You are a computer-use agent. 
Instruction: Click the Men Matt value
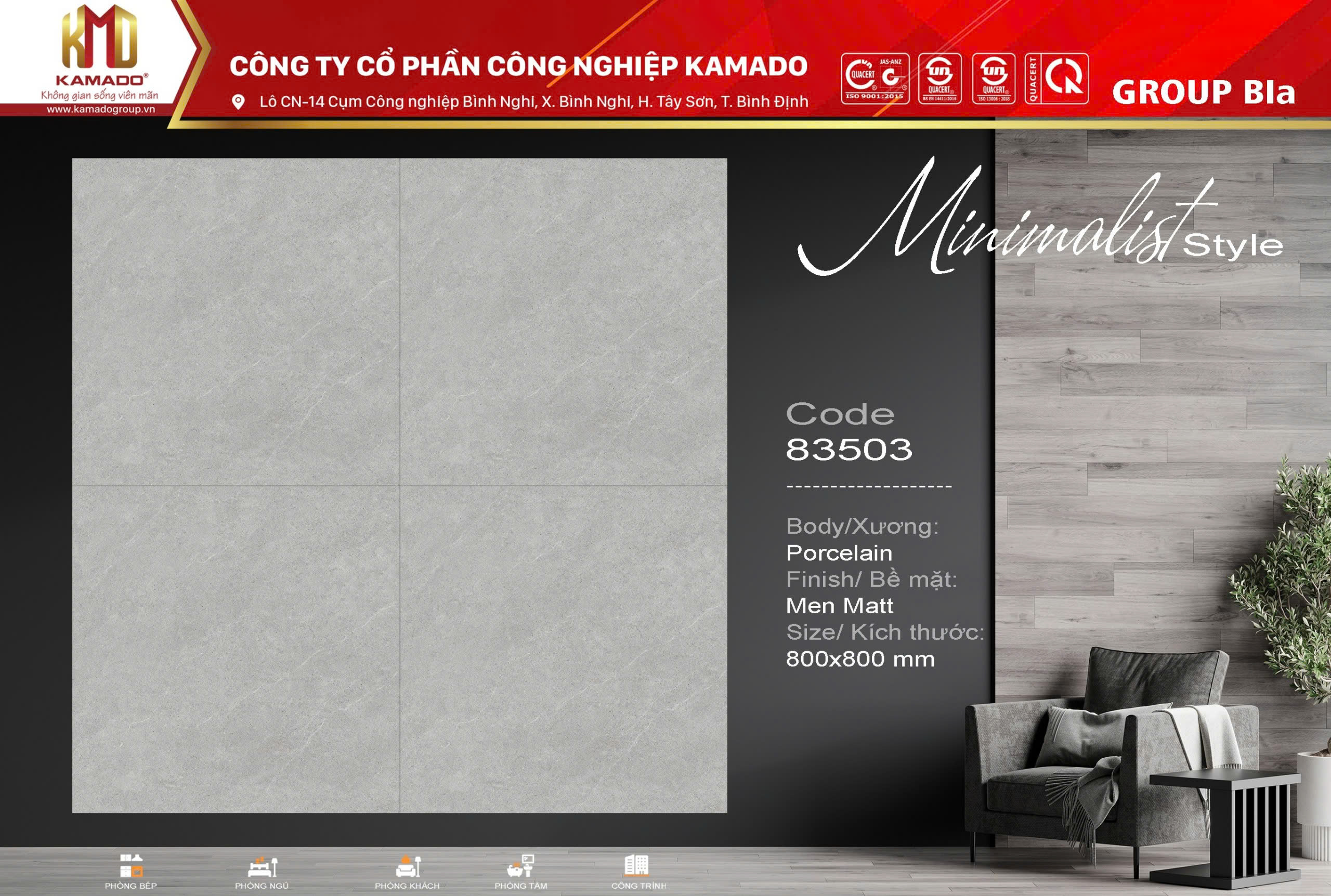coord(840,605)
